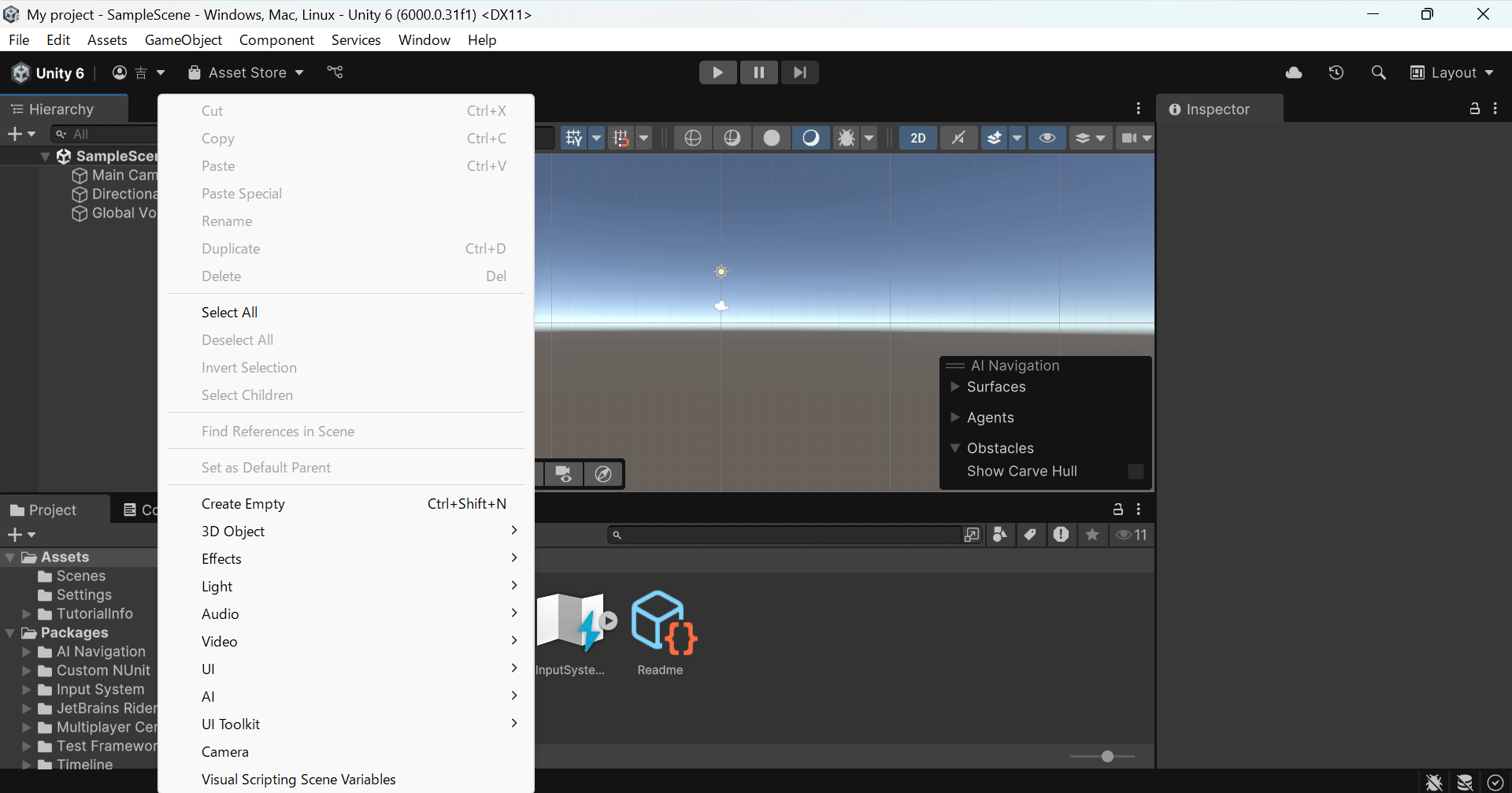Open scene effects dropdown arrow
This screenshot has width=1512, height=793.
pos(1017,138)
